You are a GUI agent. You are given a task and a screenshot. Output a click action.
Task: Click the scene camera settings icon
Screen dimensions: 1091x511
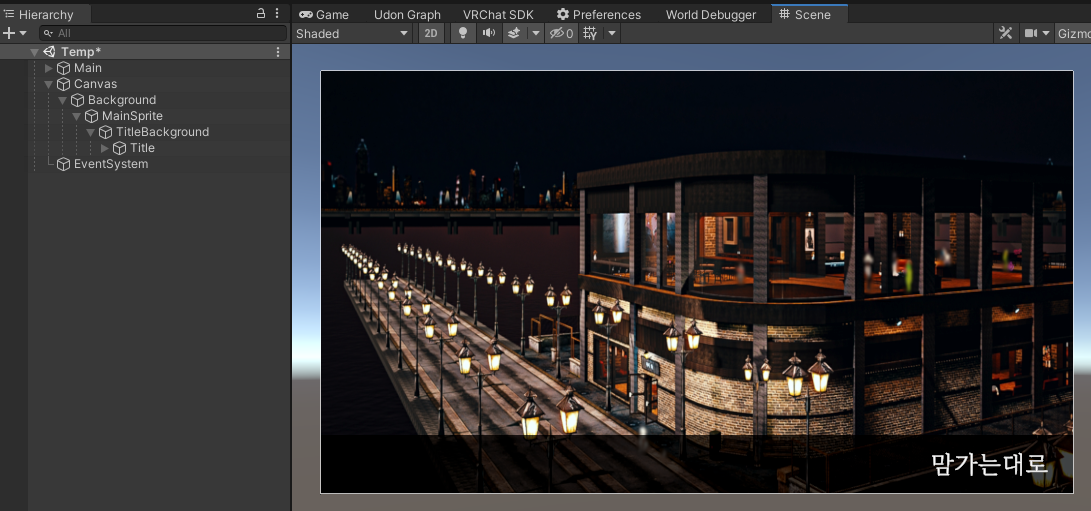1030,33
